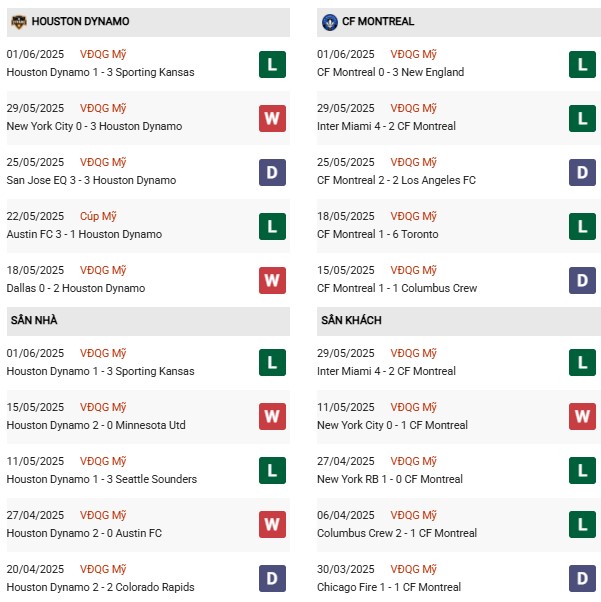601x602 pixels.
Task: Click the W badge for New York City 0-3 Houston Dynamo
Action: (x=272, y=118)
